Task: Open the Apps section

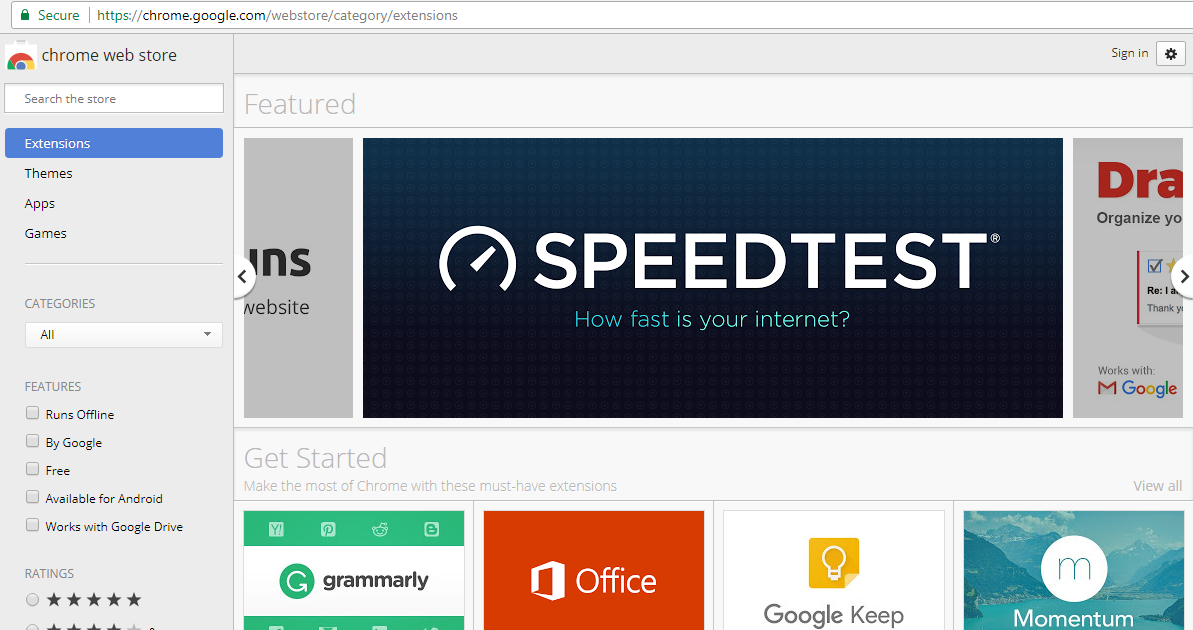Action: pos(40,204)
